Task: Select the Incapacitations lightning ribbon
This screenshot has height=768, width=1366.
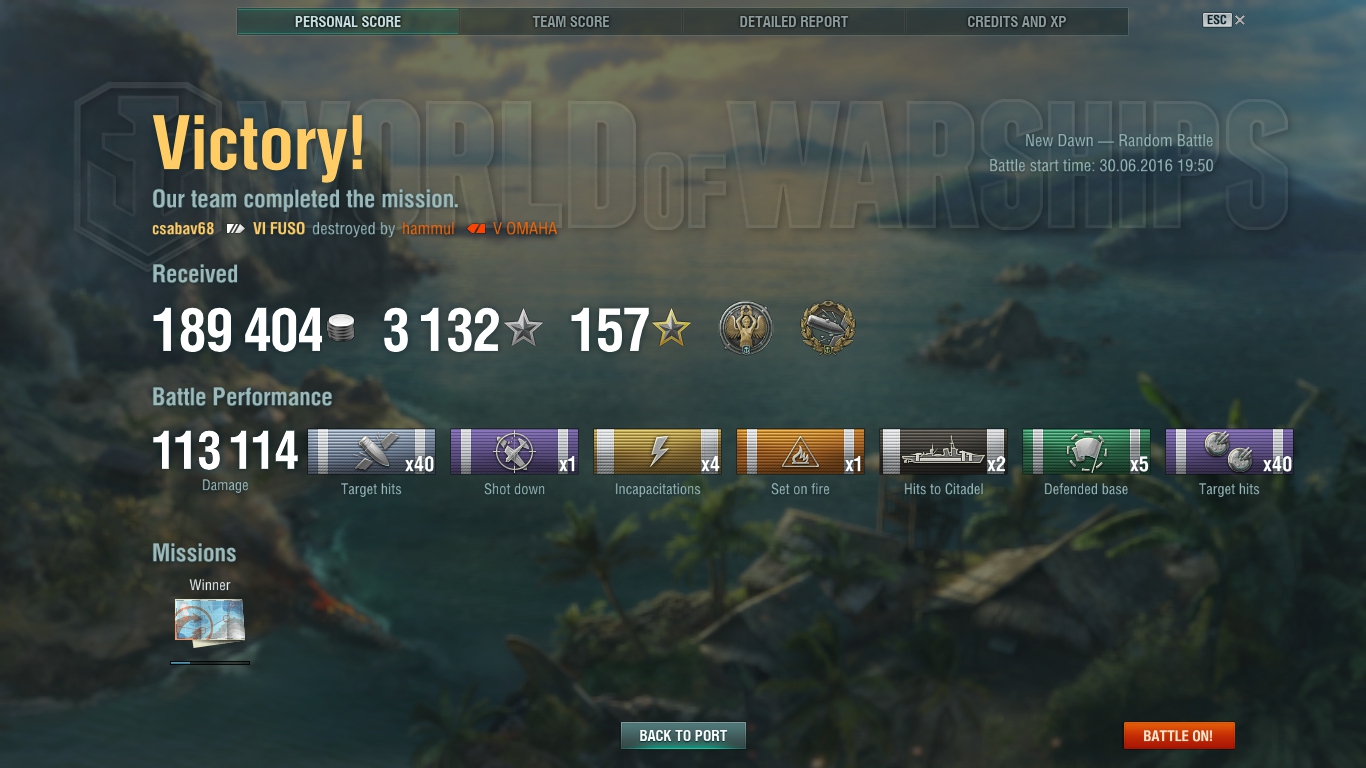Action: (658, 452)
